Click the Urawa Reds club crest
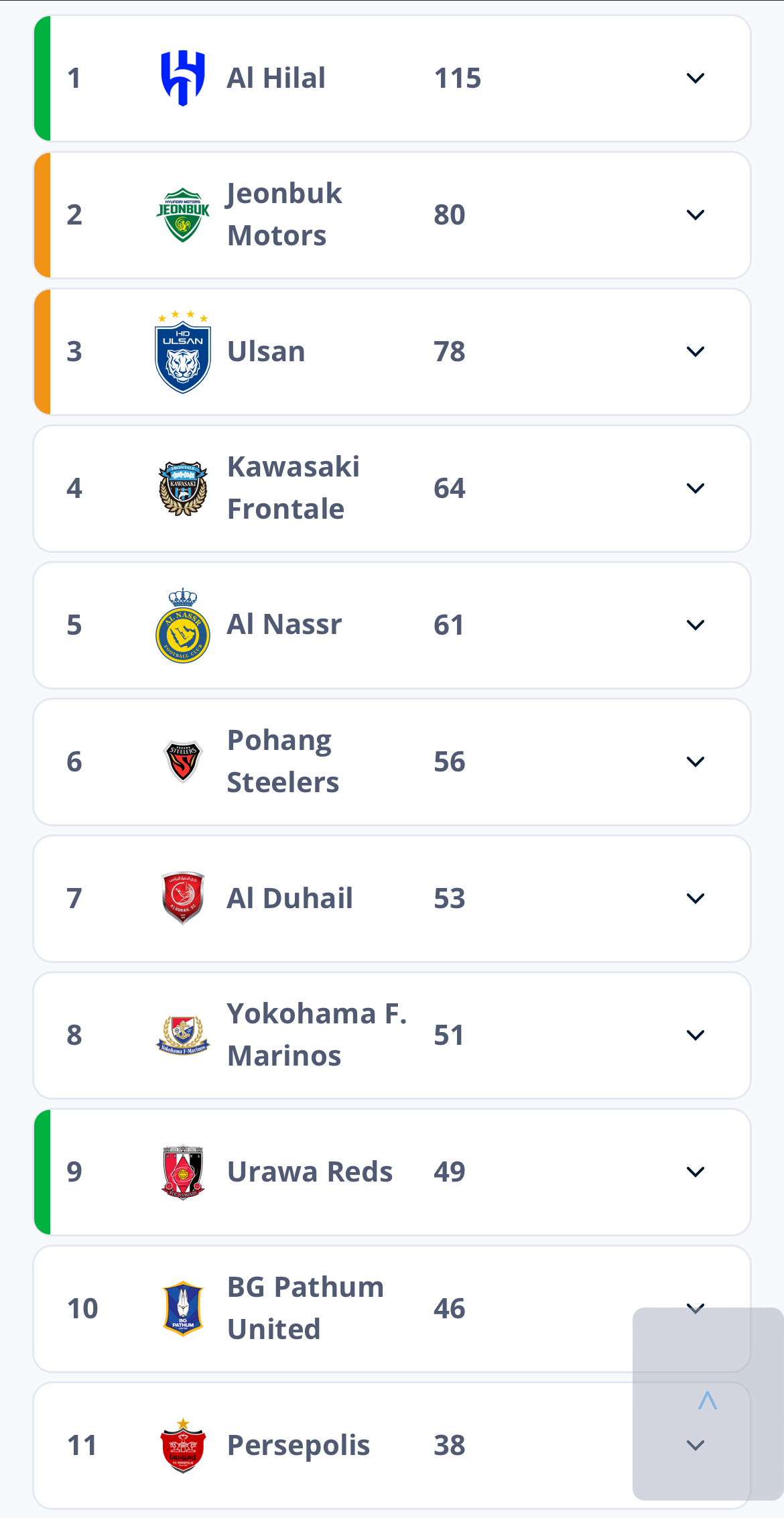 (182, 1172)
